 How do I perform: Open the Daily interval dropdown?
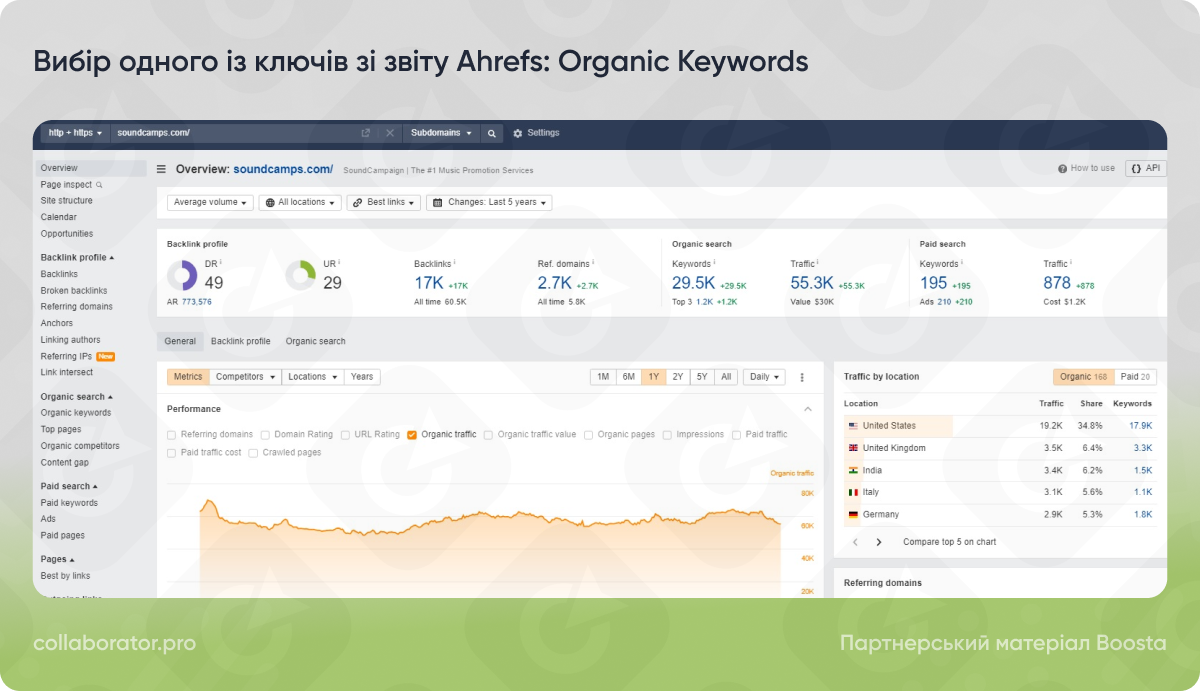[763, 376]
